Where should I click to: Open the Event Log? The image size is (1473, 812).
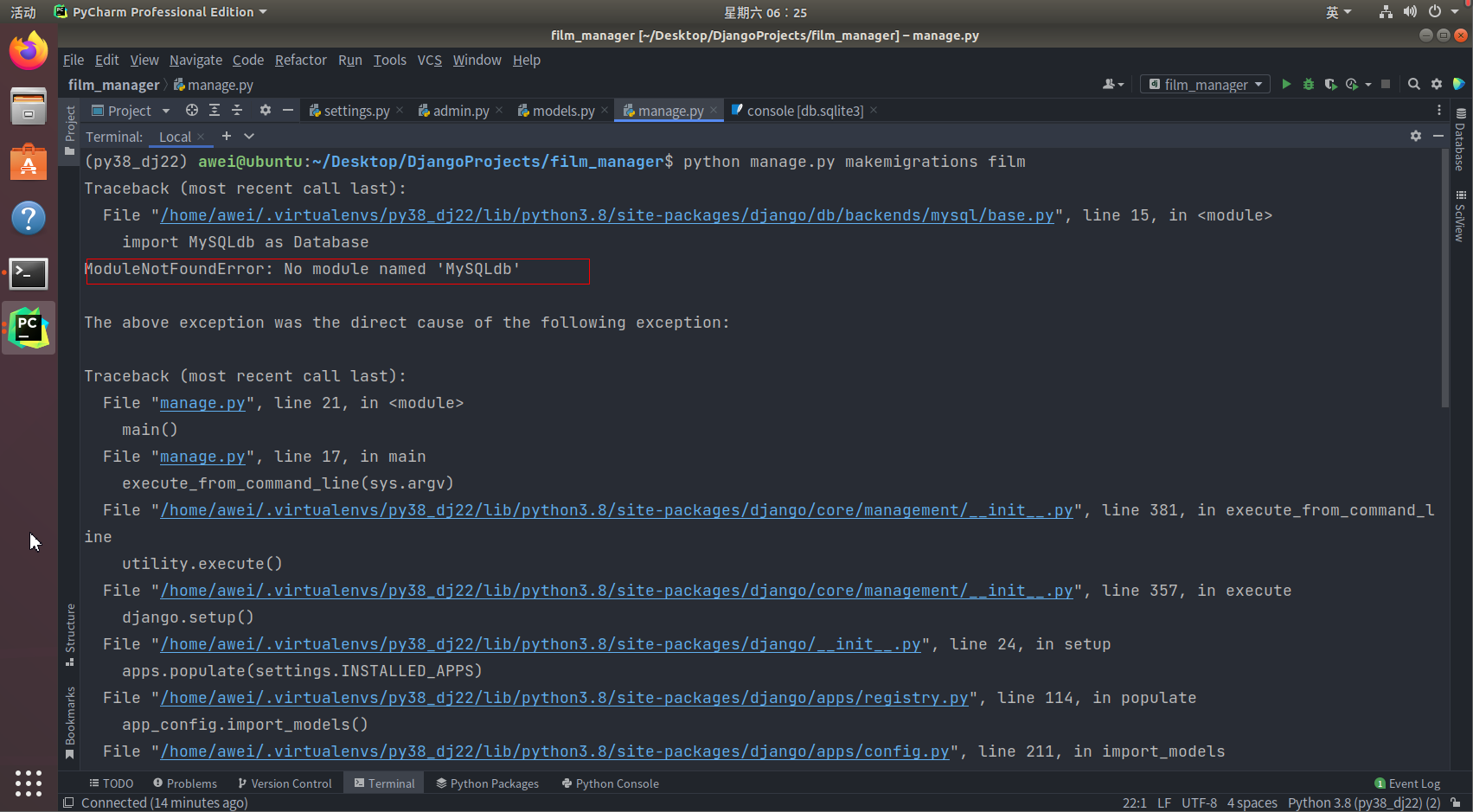[1407, 783]
